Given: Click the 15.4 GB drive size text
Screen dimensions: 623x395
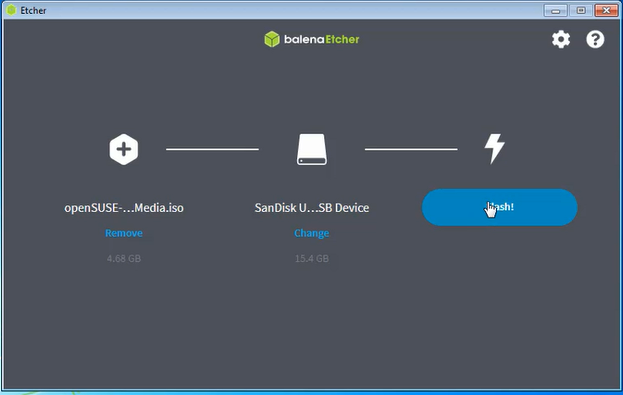Looking at the screenshot, I should (312, 258).
